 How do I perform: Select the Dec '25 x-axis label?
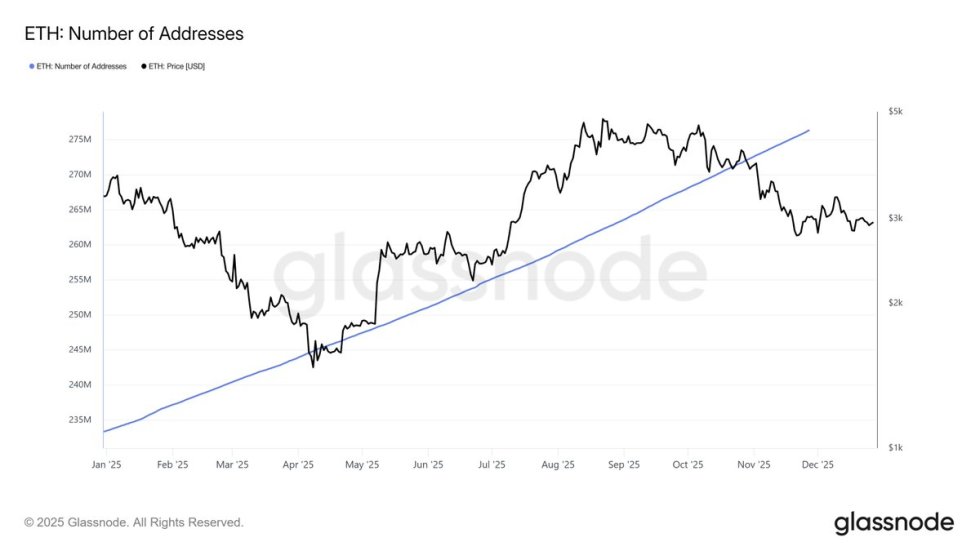point(818,465)
